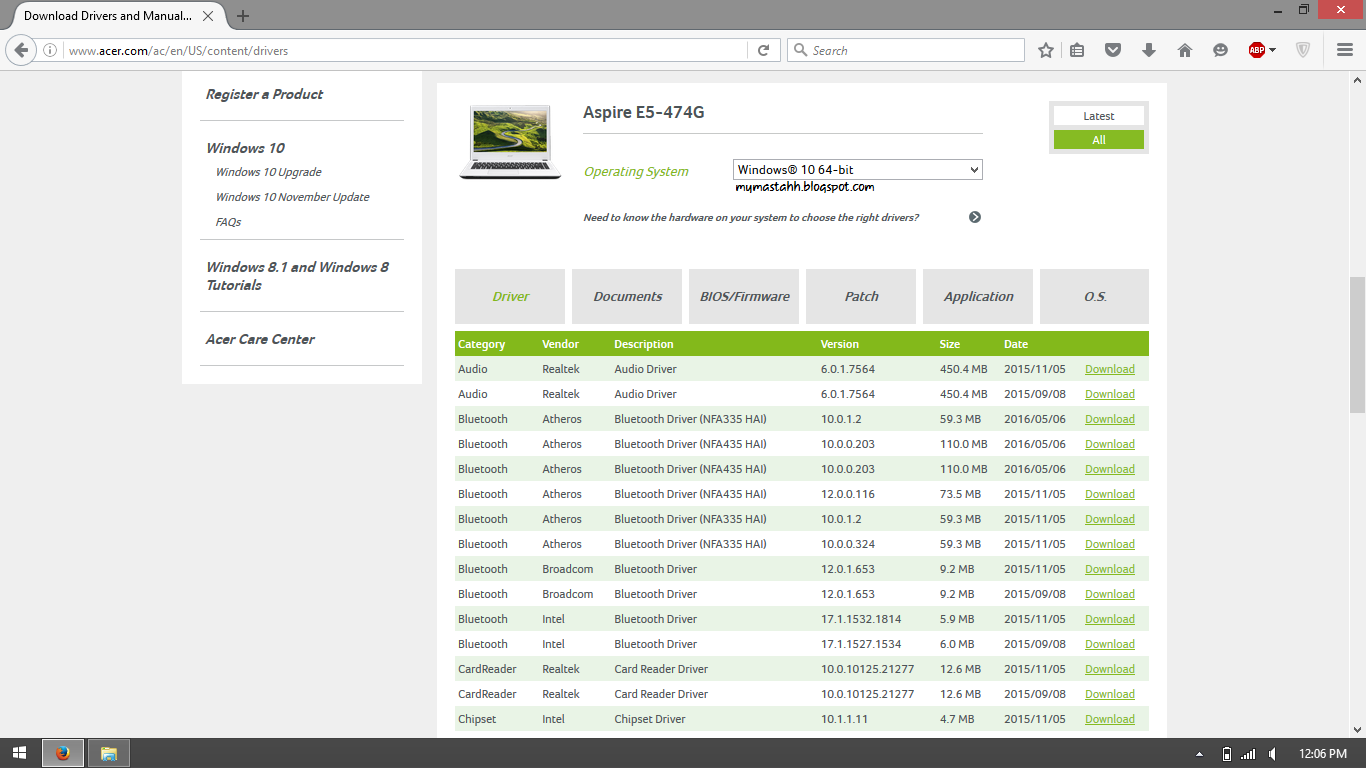Open the BIOS/Firmware tab

[744, 296]
